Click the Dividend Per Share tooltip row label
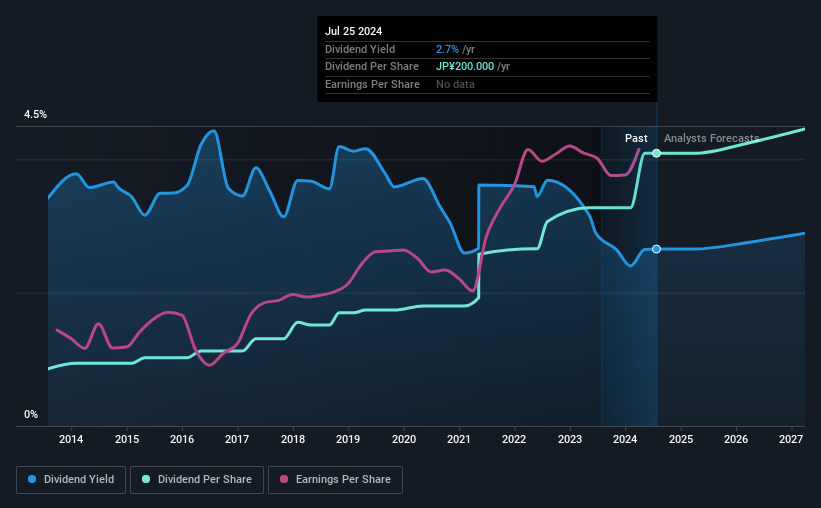Image resolution: width=821 pixels, height=508 pixels. 372,67
